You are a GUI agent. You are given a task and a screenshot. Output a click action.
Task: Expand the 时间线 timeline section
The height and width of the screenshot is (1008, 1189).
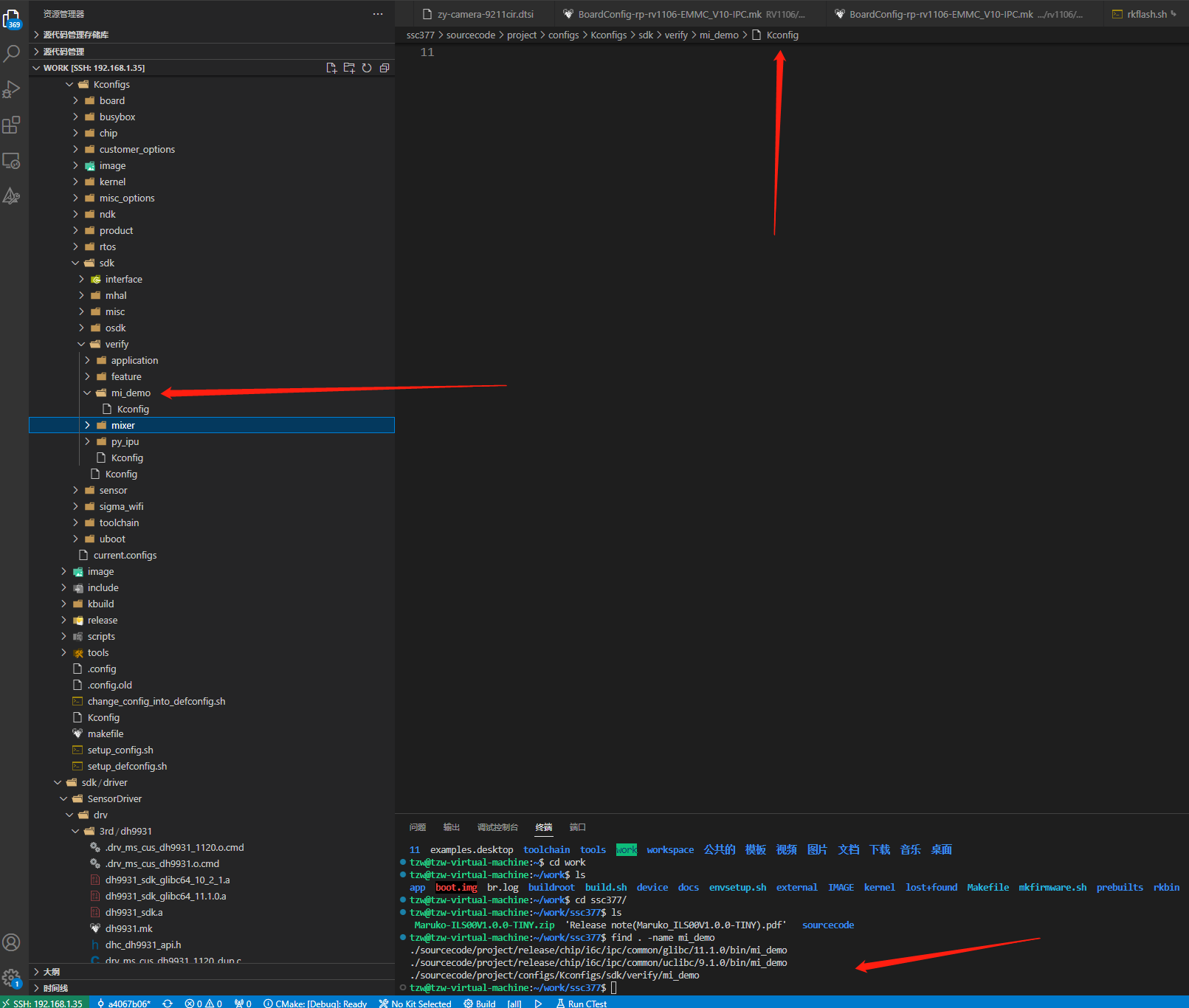55,988
